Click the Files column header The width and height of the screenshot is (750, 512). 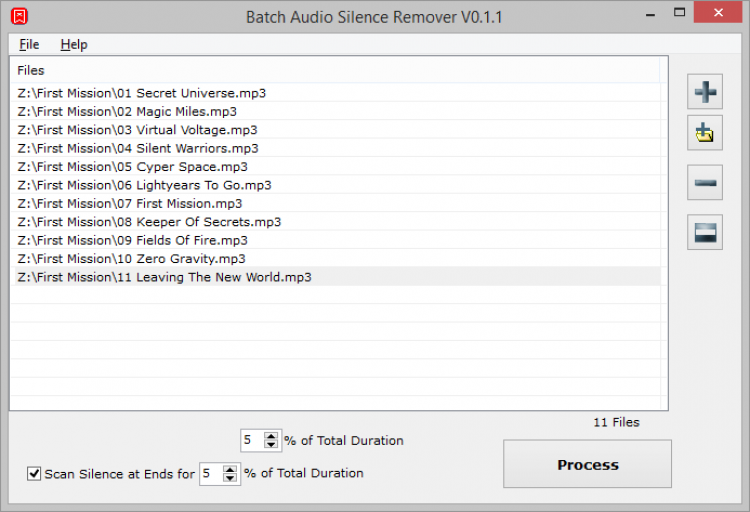tap(31, 70)
